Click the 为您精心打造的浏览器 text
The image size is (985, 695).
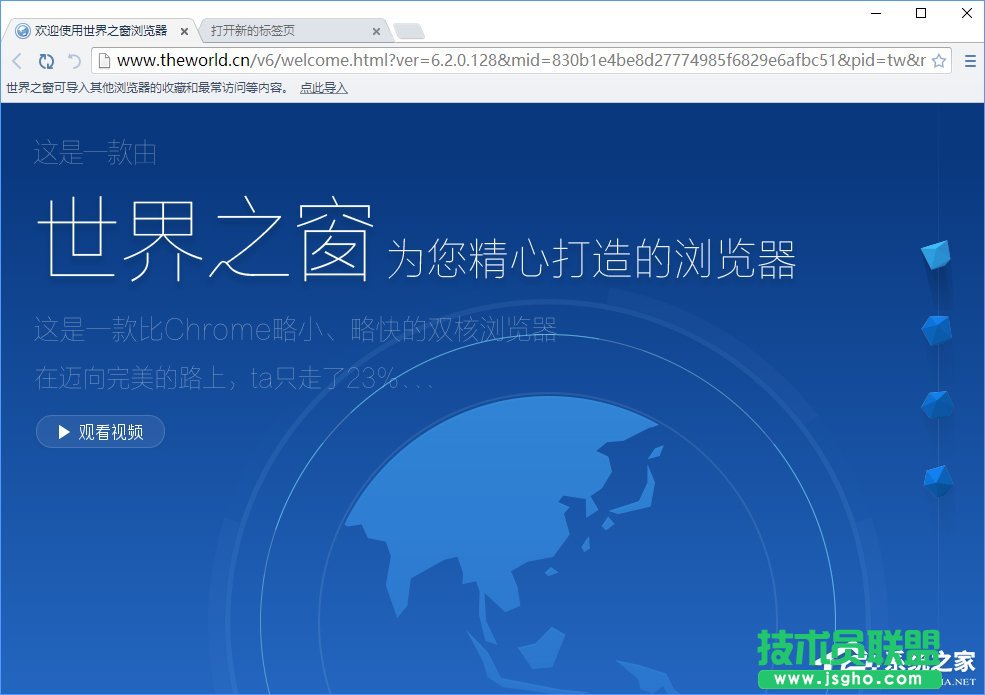click(591, 258)
